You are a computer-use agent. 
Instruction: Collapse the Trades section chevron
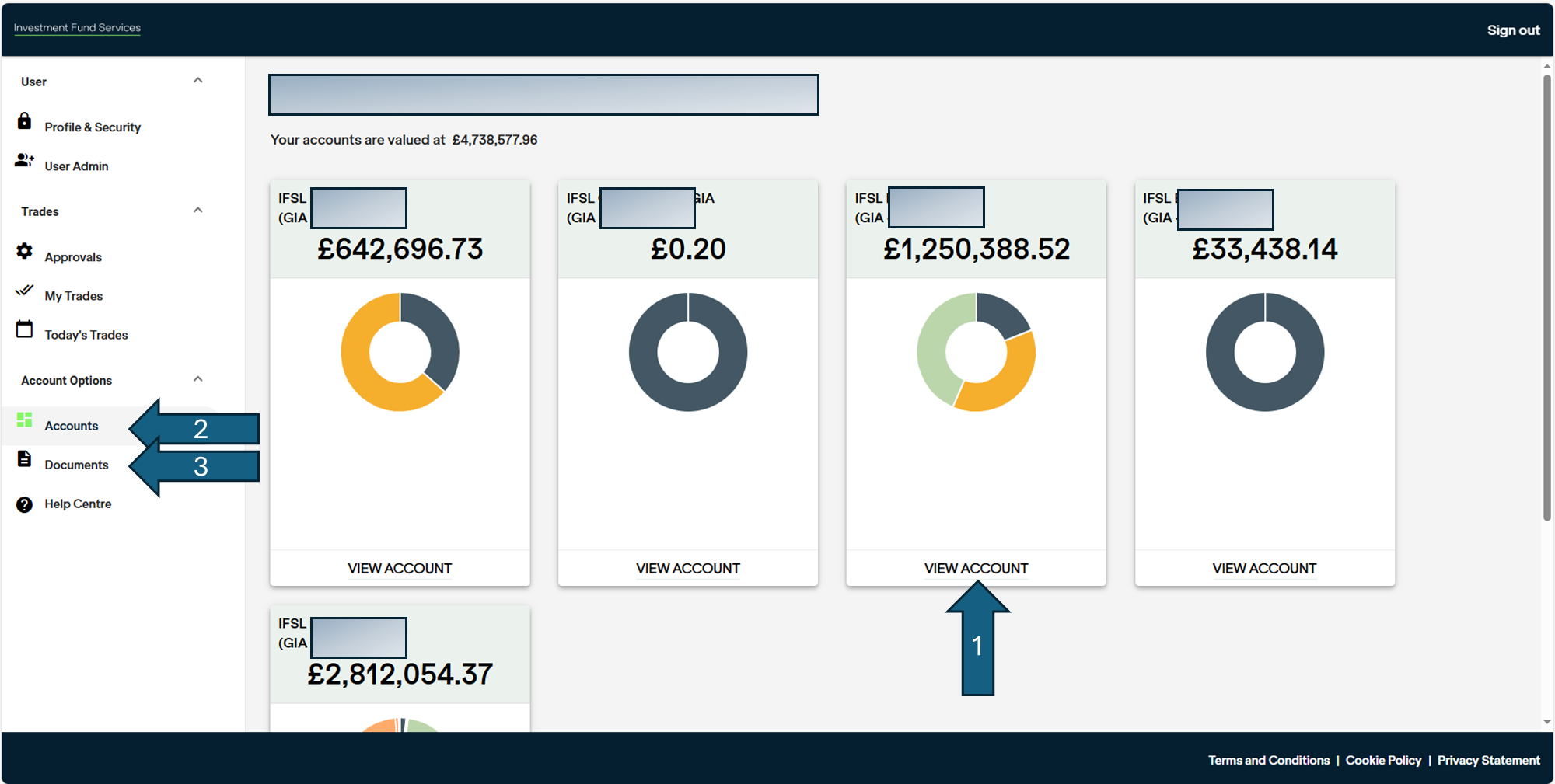(198, 210)
